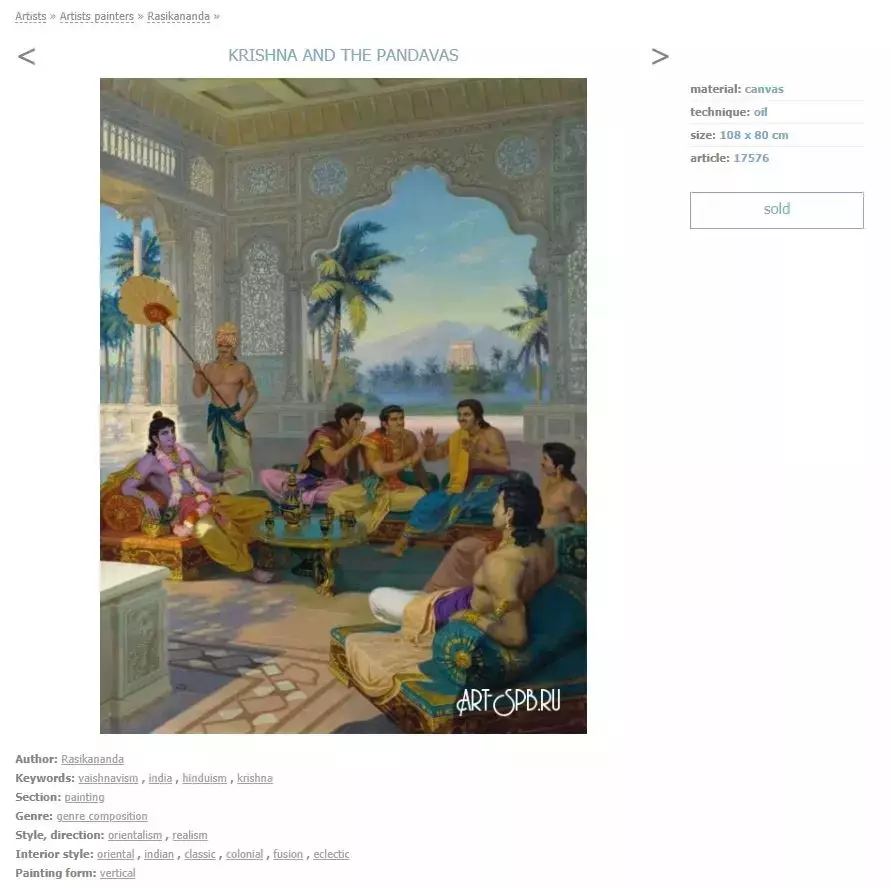Select the india keyword link
Image resolution: width=891 pixels, height=888 pixels.
pos(160,778)
